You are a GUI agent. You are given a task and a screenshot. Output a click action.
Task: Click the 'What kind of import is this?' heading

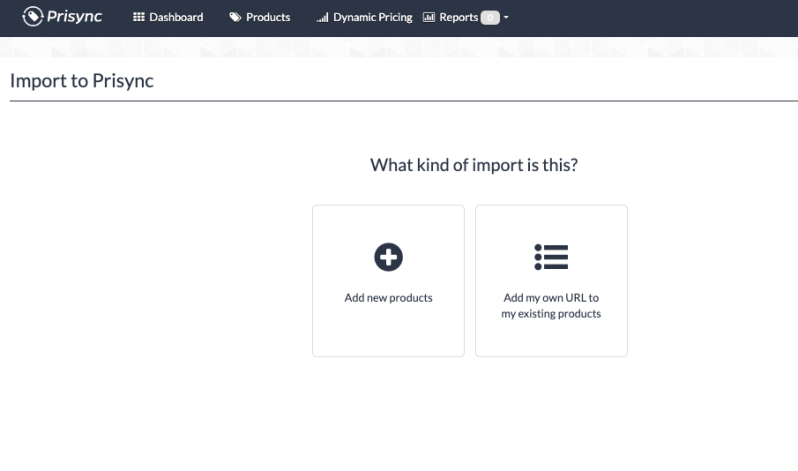[474, 165]
